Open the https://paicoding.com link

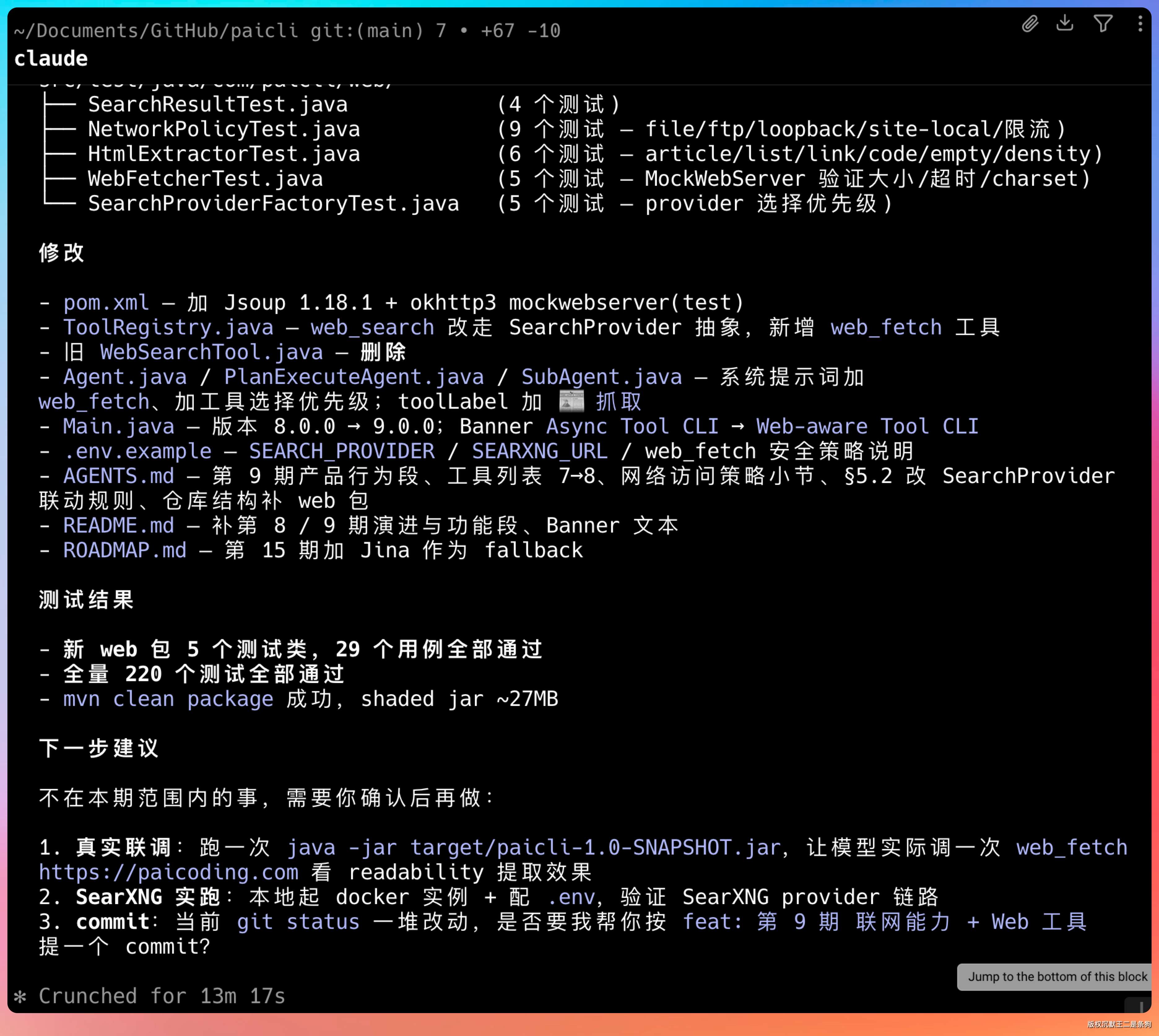coord(168,872)
